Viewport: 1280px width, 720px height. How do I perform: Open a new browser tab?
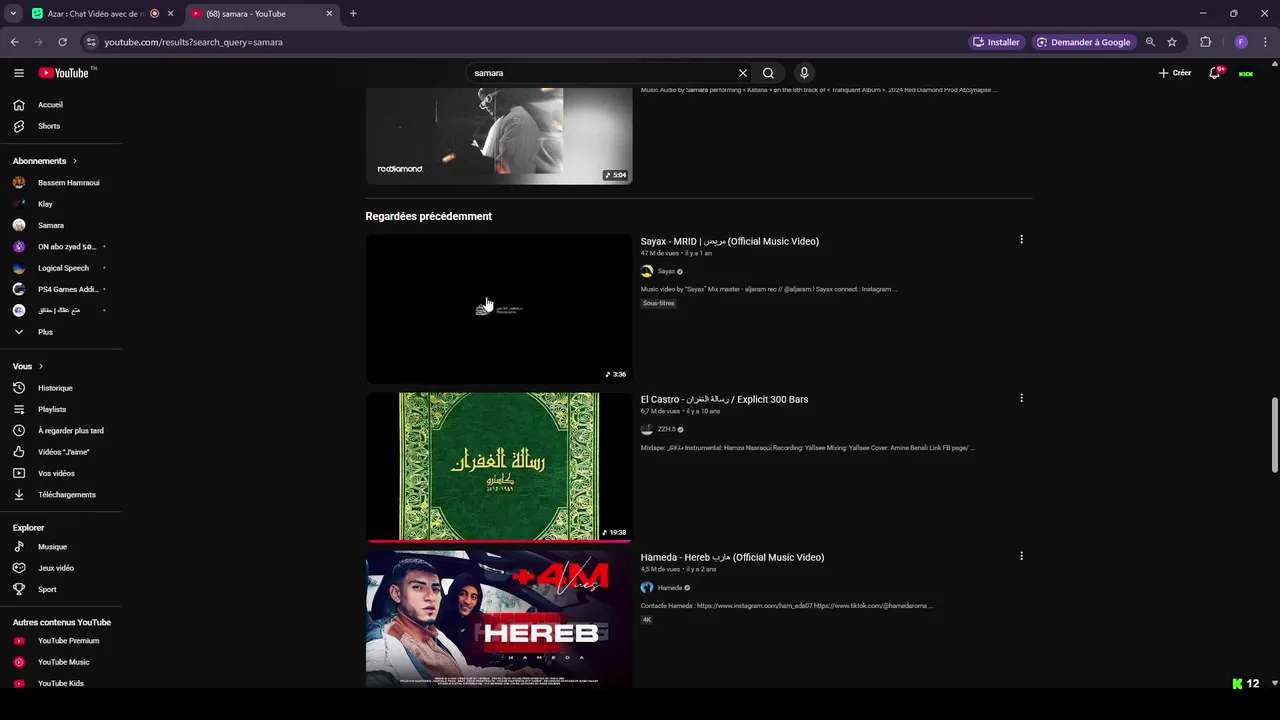point(353,14)
